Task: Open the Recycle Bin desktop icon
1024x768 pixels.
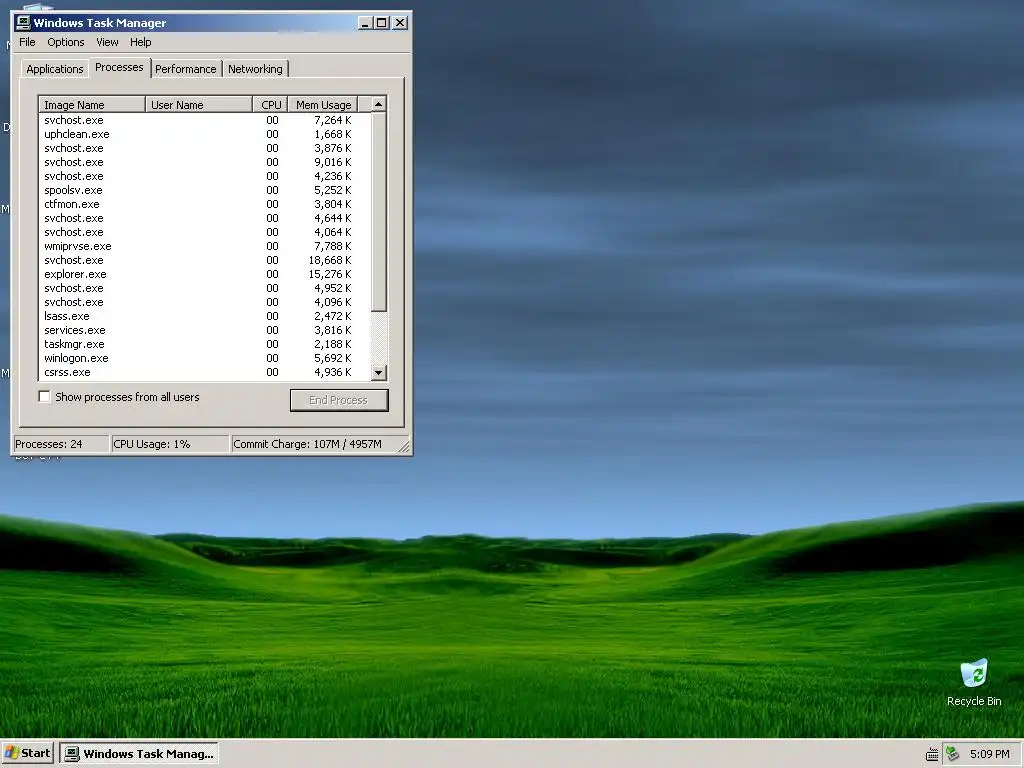Action: [x=974, y=682]
